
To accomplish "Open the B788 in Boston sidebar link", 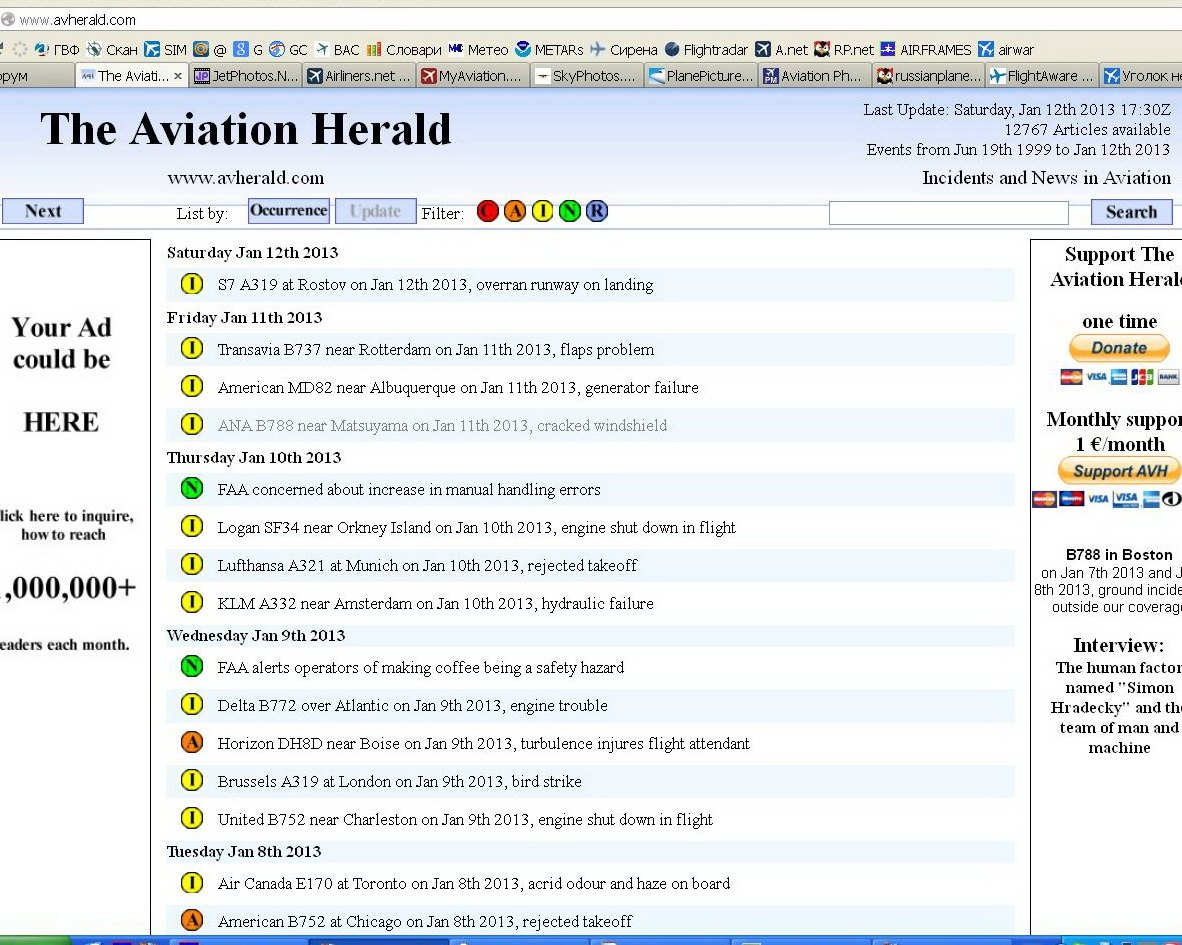I will pos(1119,555).
